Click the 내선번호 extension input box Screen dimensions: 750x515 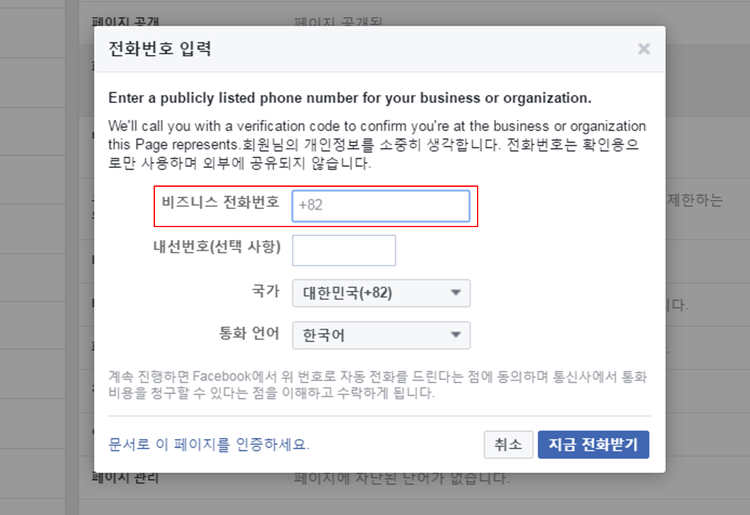(344, 250)
